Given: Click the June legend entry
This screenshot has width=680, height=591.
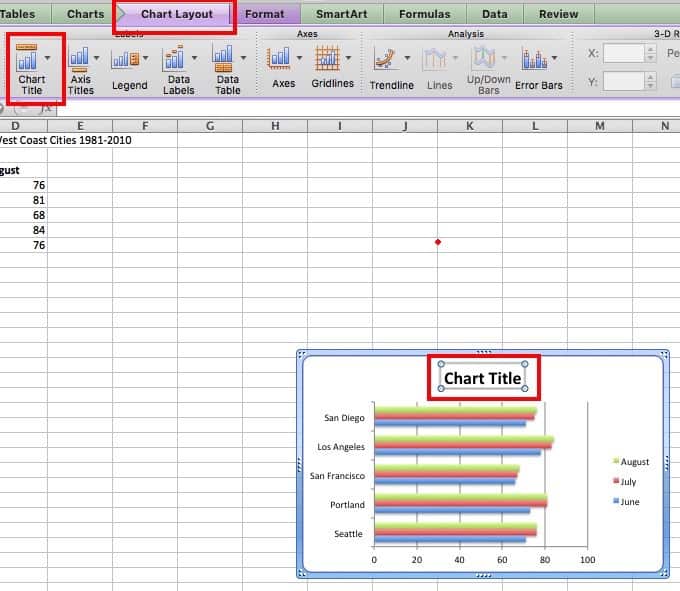Looking at the screenshot, I should pyautogui.click(x=626, y=502).
